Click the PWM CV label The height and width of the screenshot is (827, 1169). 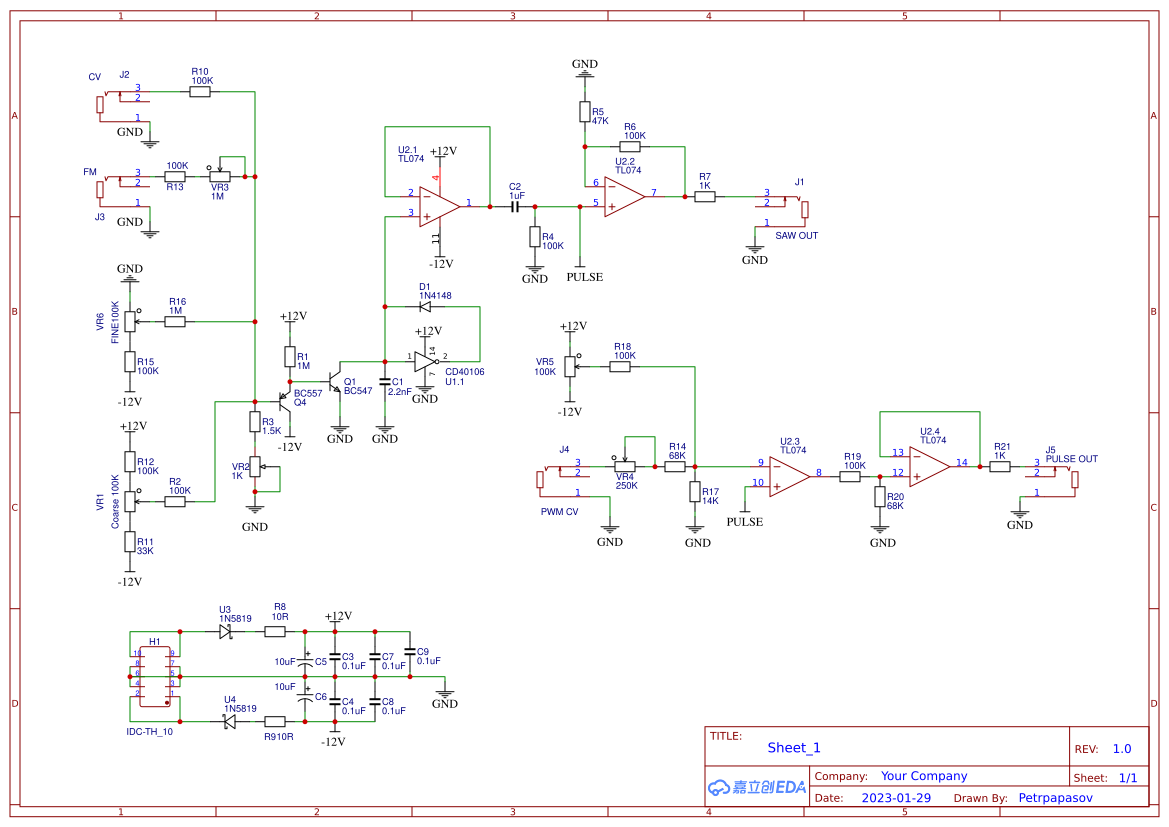coord(559,512)
